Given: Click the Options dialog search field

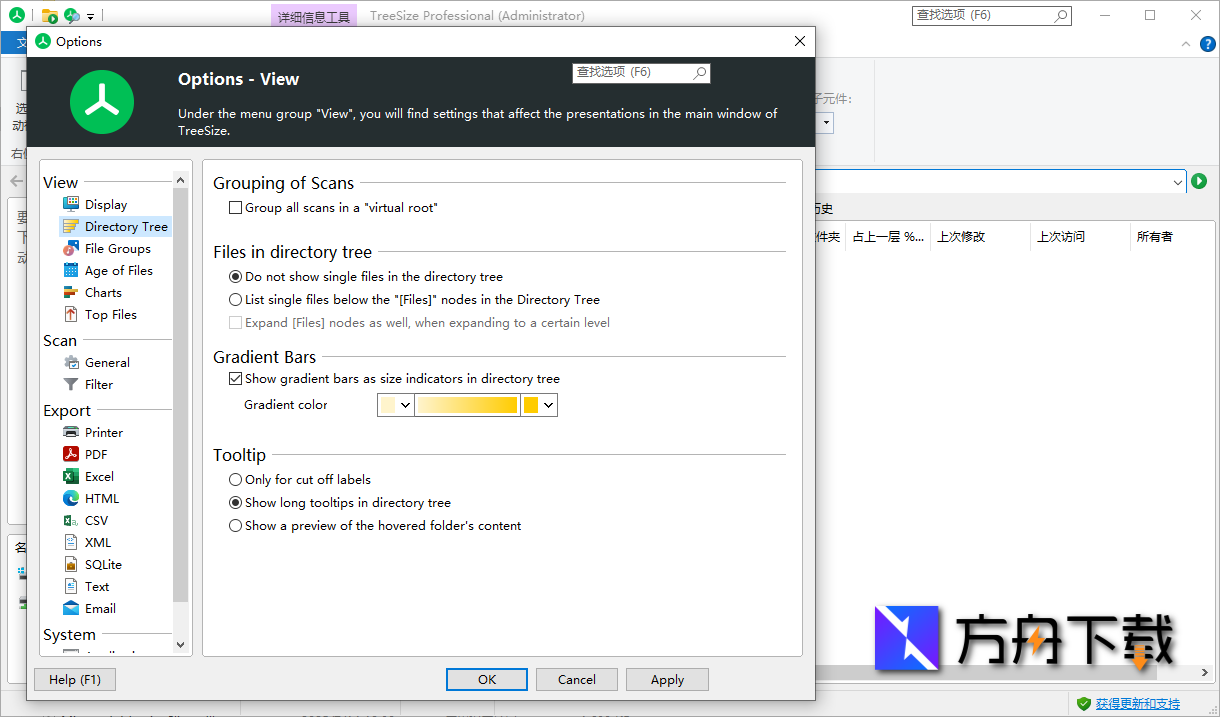Looking at the screenshot, I should 632,73.
